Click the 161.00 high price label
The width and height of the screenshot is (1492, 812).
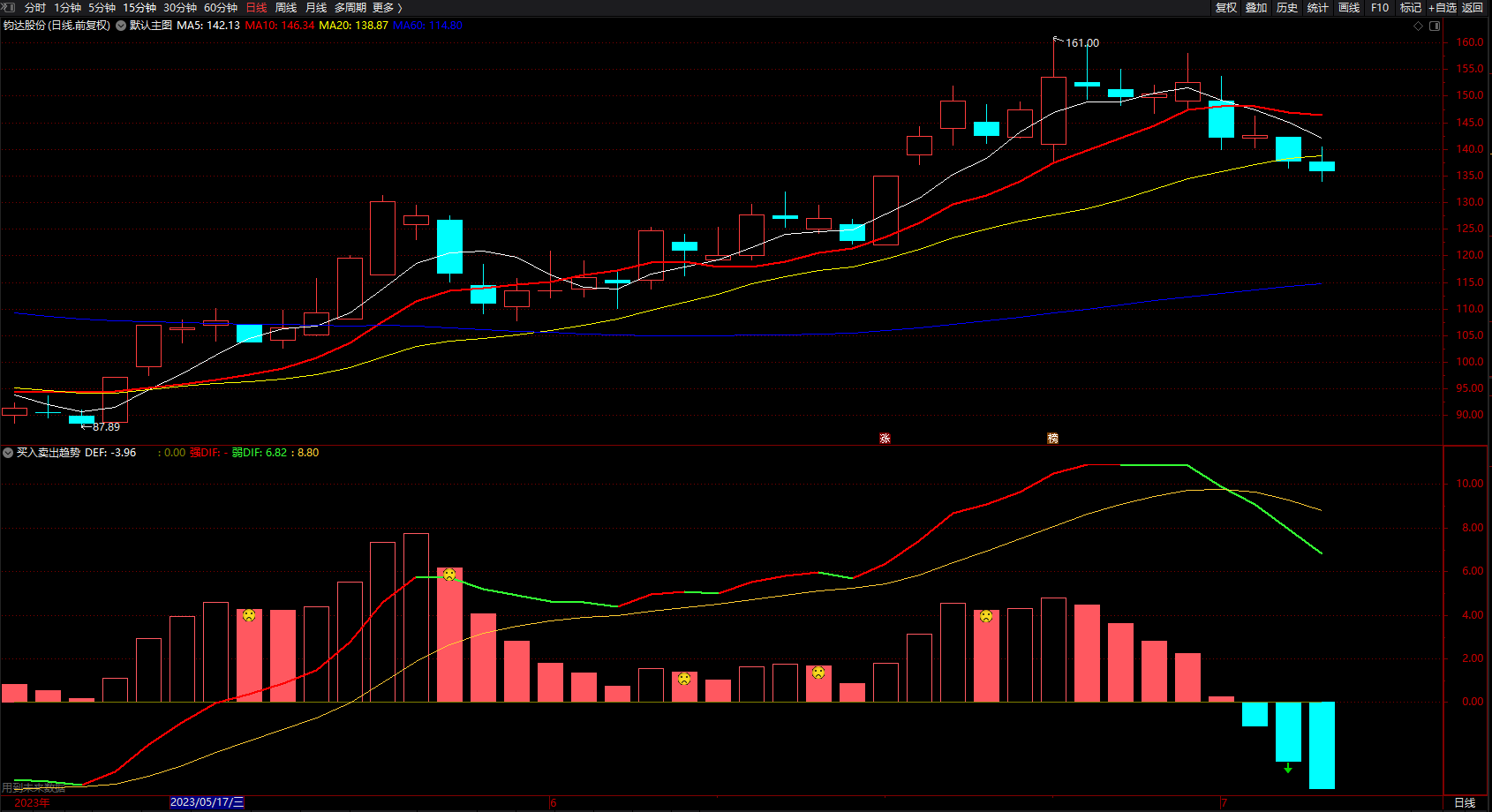(x=1082, y=43)
